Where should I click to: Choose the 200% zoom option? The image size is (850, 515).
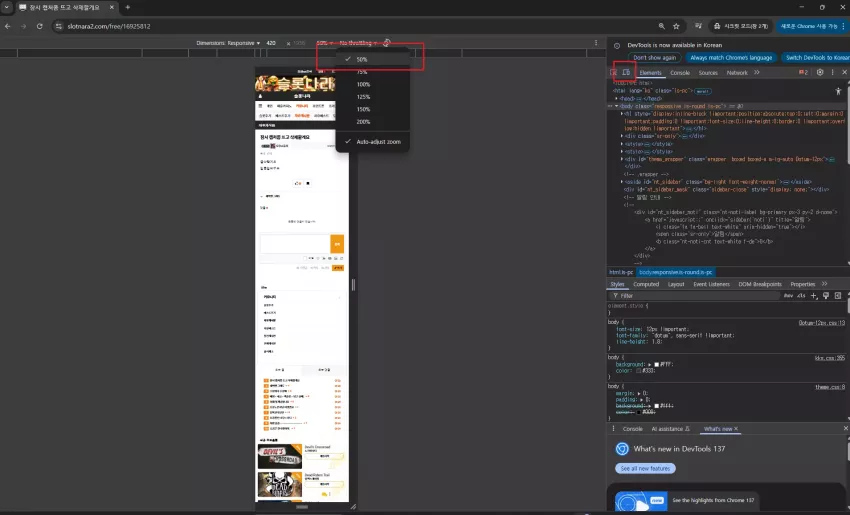(x=372, y=121)
